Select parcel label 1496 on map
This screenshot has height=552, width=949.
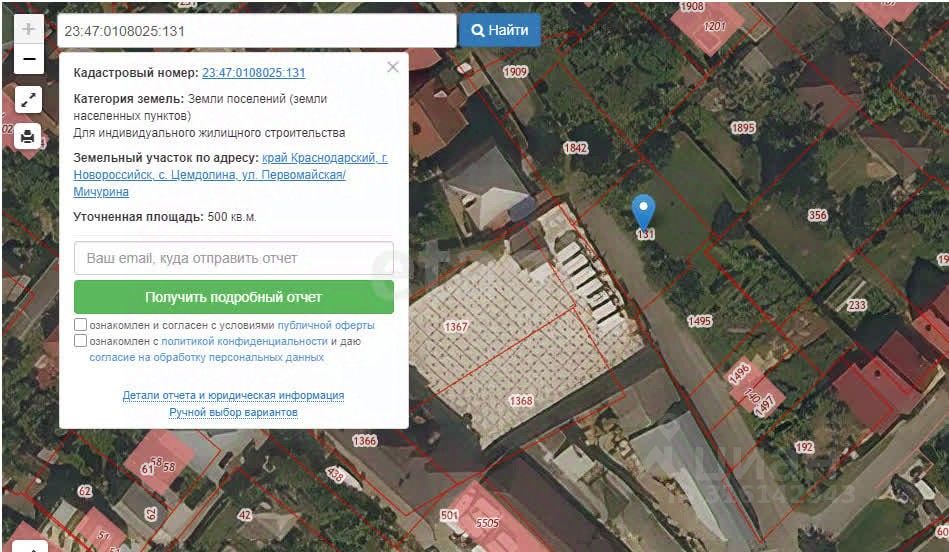coord(739,373)
